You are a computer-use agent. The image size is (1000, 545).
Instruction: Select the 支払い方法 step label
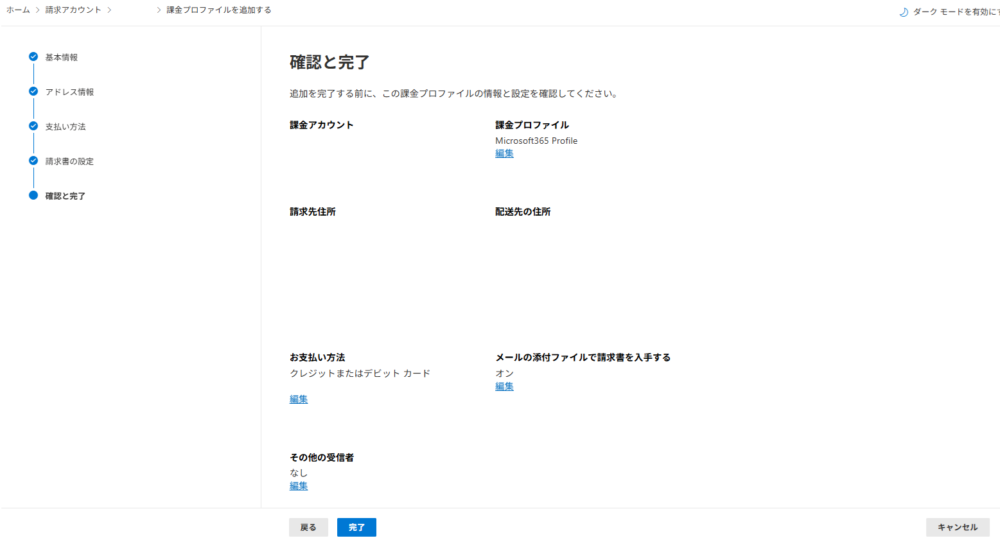[x=65, y=127]
